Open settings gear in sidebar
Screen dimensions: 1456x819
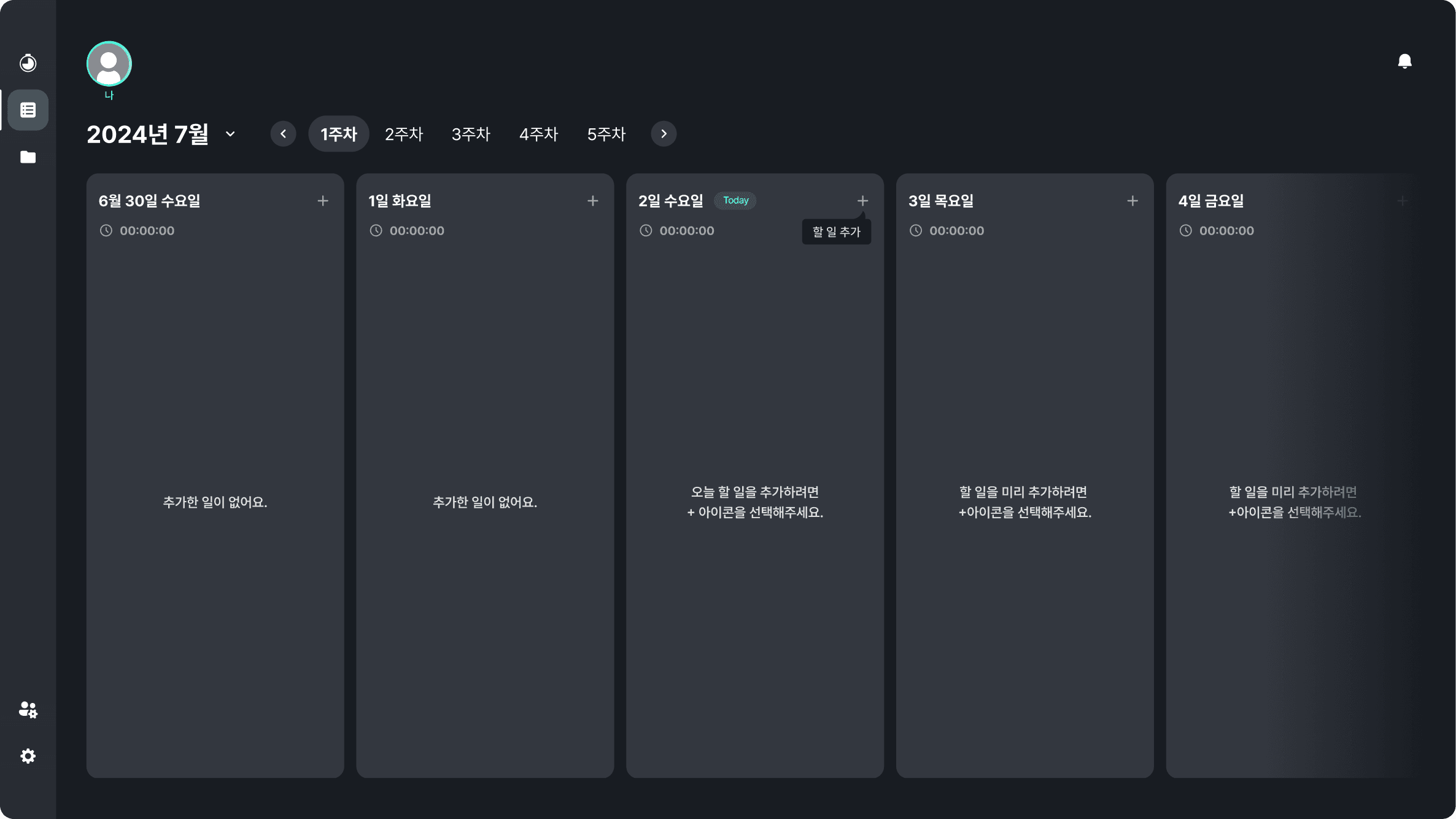tap(28, 756)
